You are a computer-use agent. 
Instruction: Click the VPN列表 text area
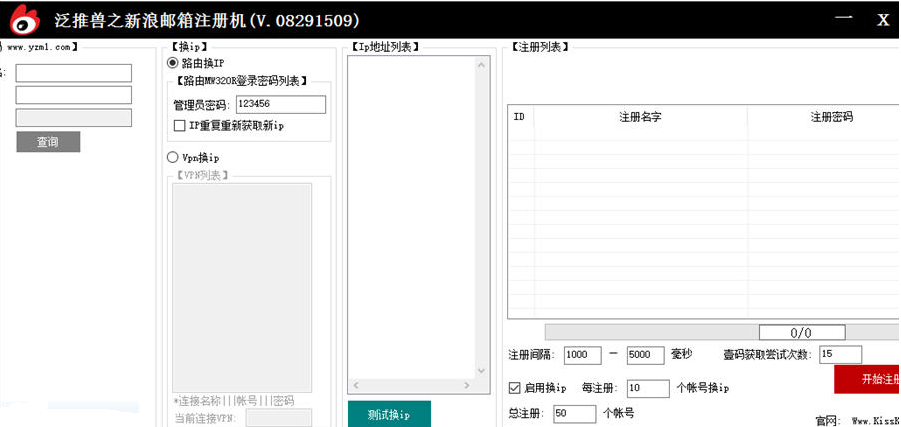(242, 287)
